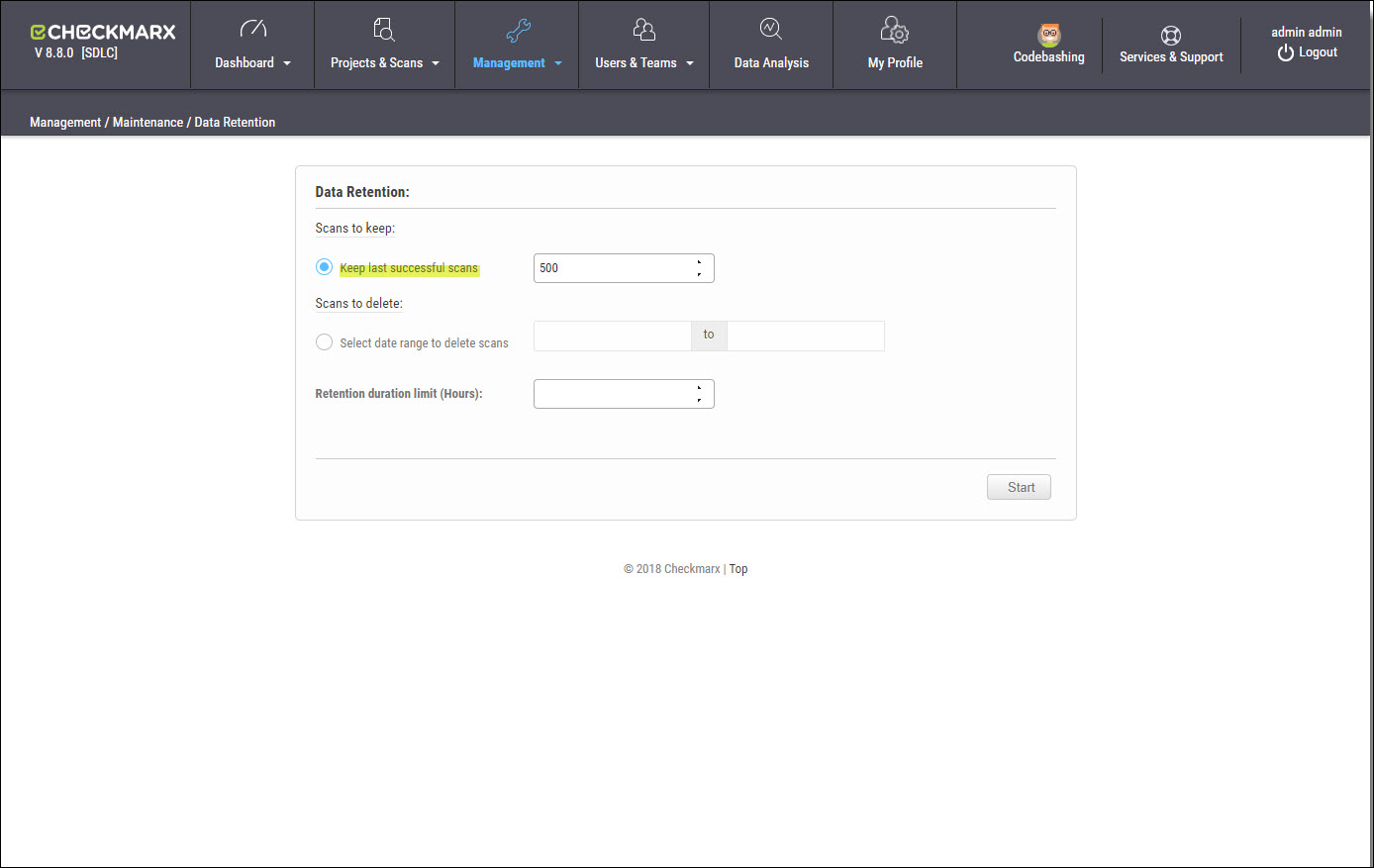Click the Start button
The height and width of the screenshot is (868, 1374).
(1019, 486)
